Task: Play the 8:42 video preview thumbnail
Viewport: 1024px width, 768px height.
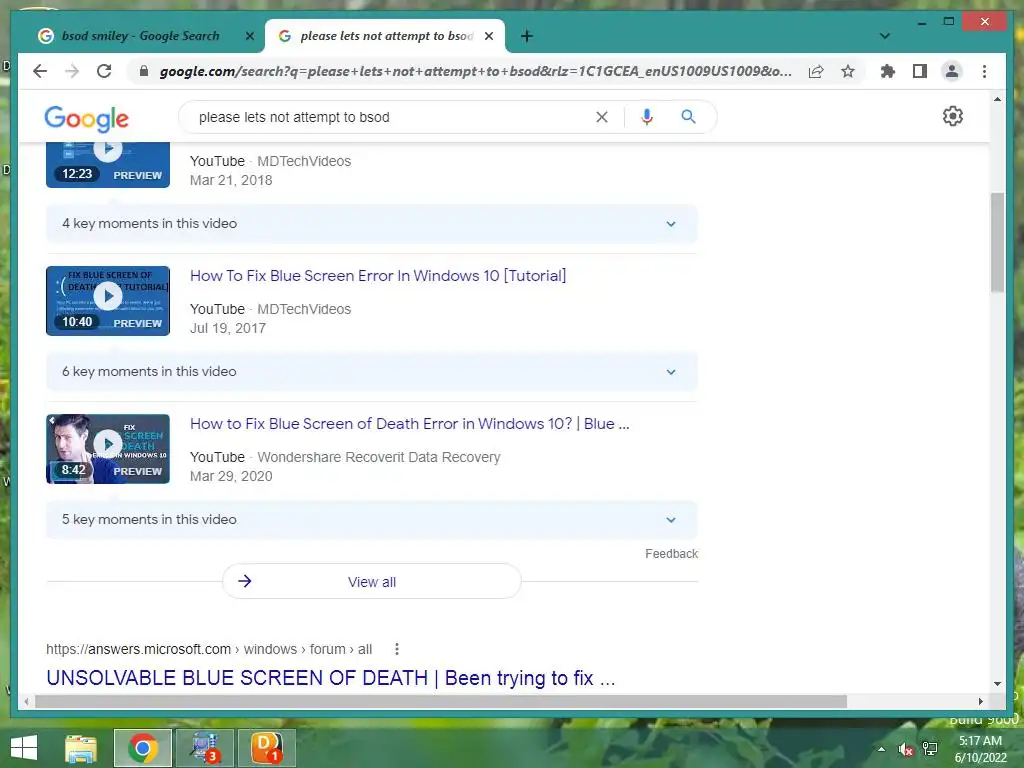Action: [x=108, y=449]
